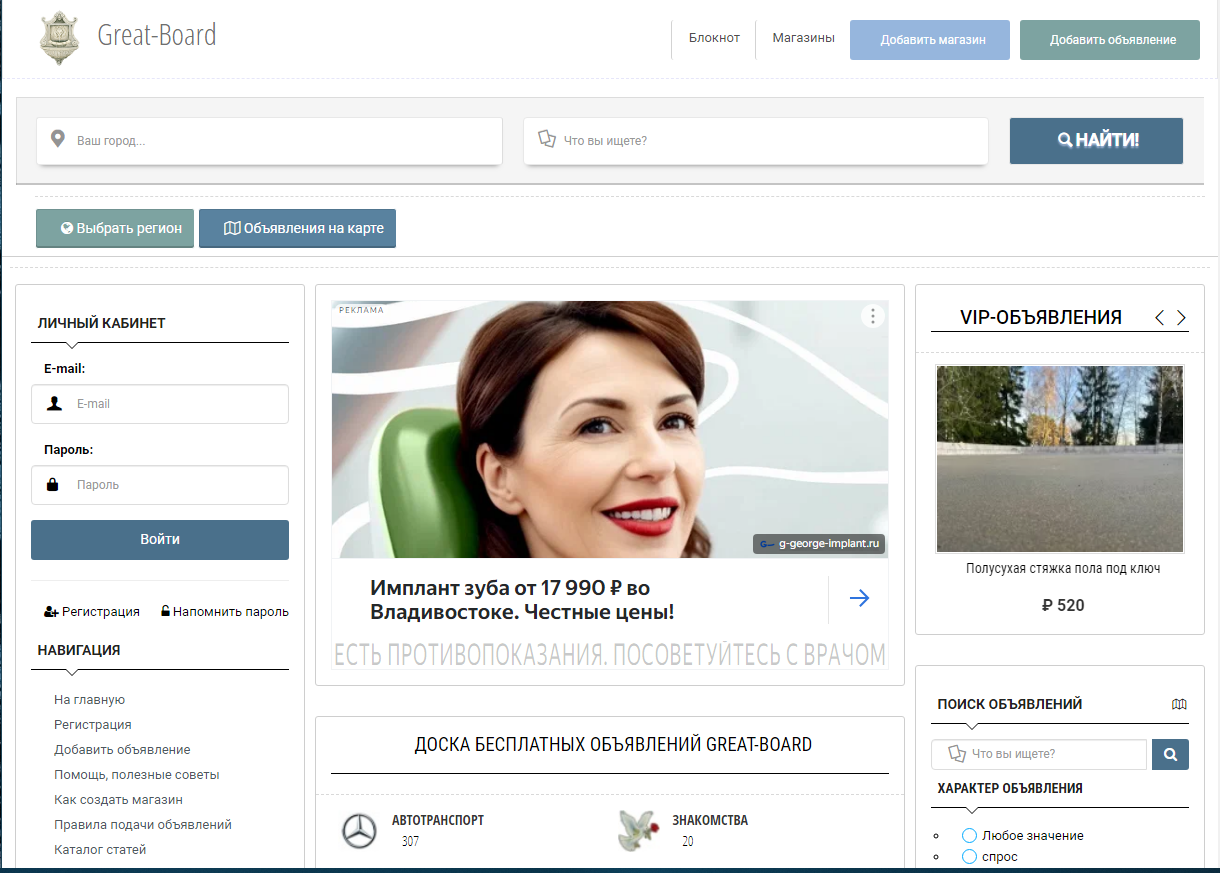This screenshot has width=1220, height=873.
Task: Focus the Пароль password field
Action: coord(160,485)
